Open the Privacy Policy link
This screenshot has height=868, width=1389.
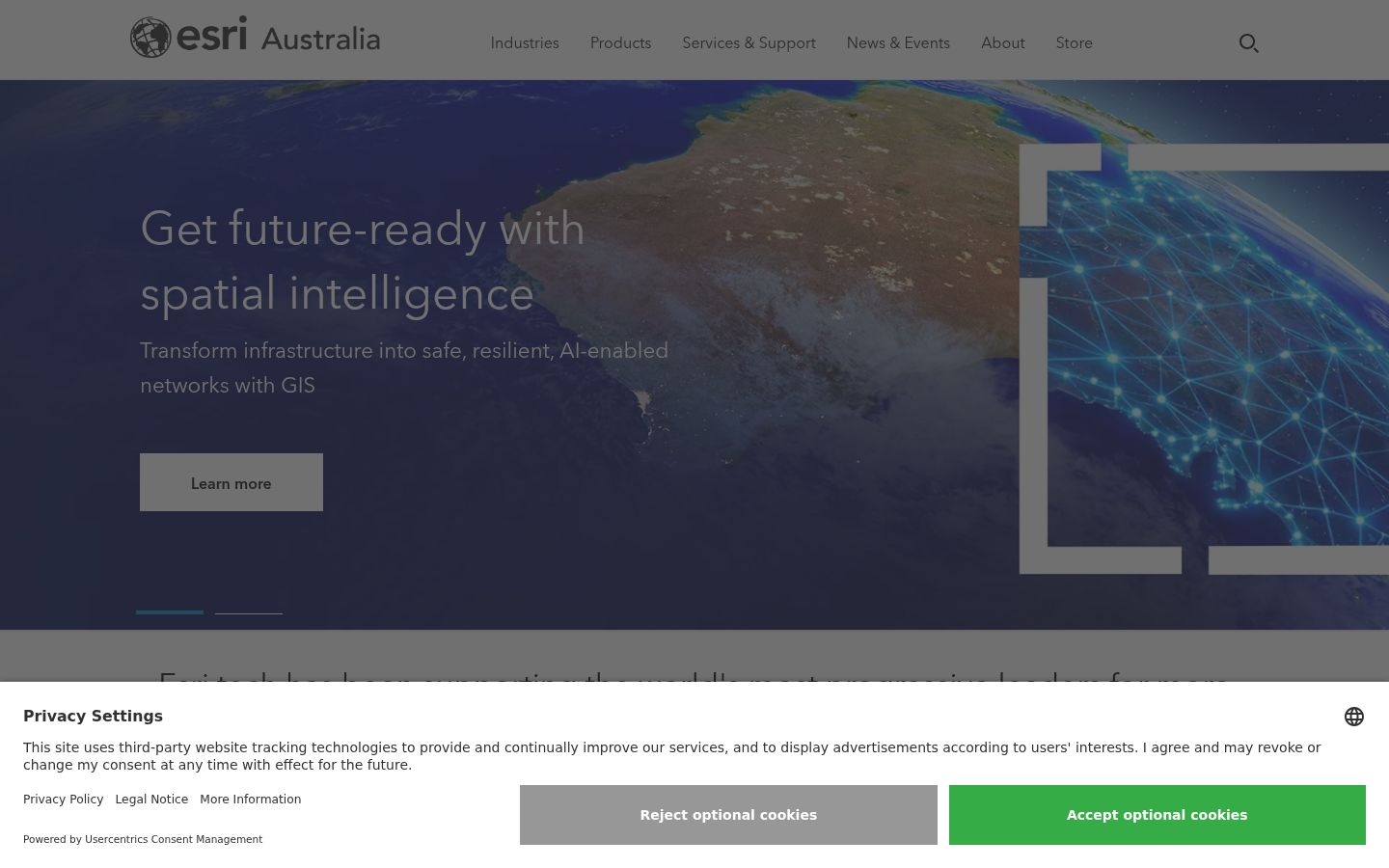coord(63,800)
